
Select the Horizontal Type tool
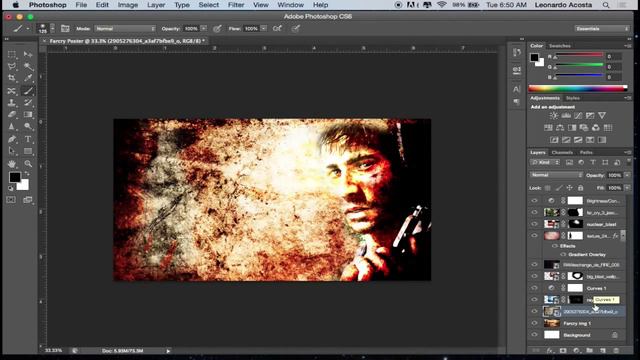tap(28, 139)
